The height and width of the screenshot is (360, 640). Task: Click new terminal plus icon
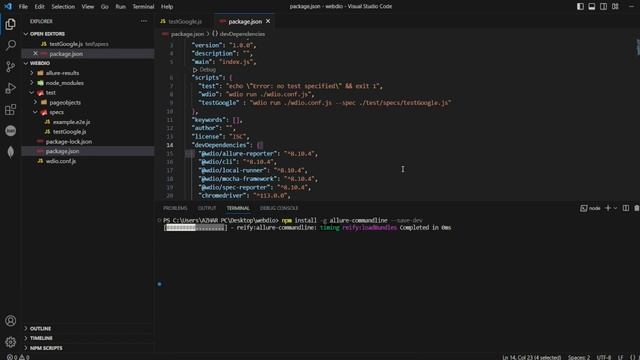pos(608,208)
